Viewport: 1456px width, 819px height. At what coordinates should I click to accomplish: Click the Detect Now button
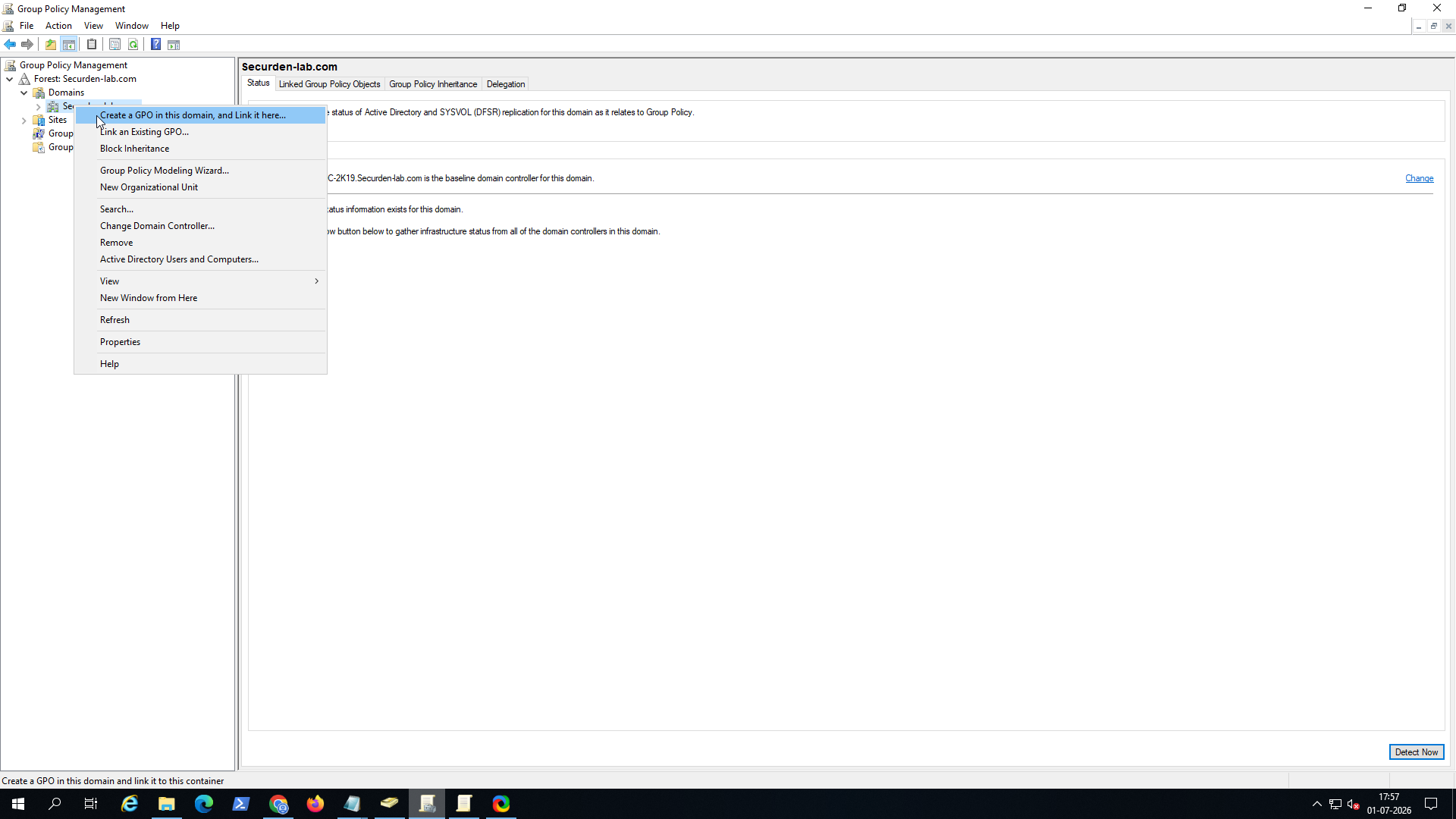pos(1417,752)
